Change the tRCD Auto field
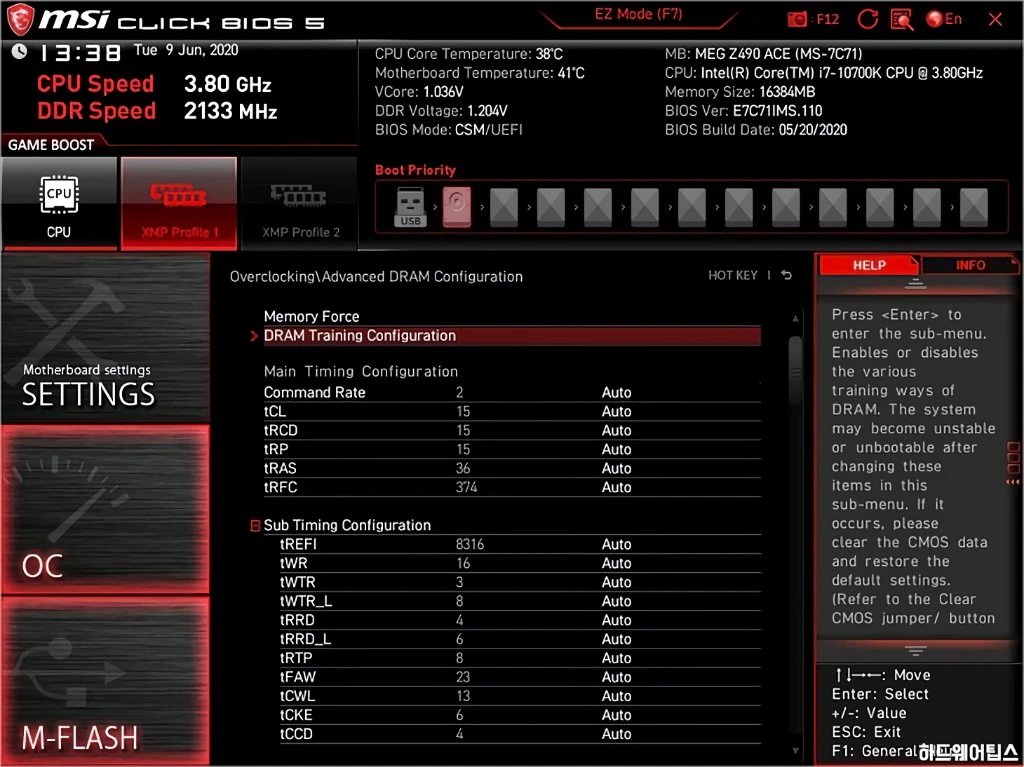This screenshot has width=1024, height=767. [x=616, y=431]
